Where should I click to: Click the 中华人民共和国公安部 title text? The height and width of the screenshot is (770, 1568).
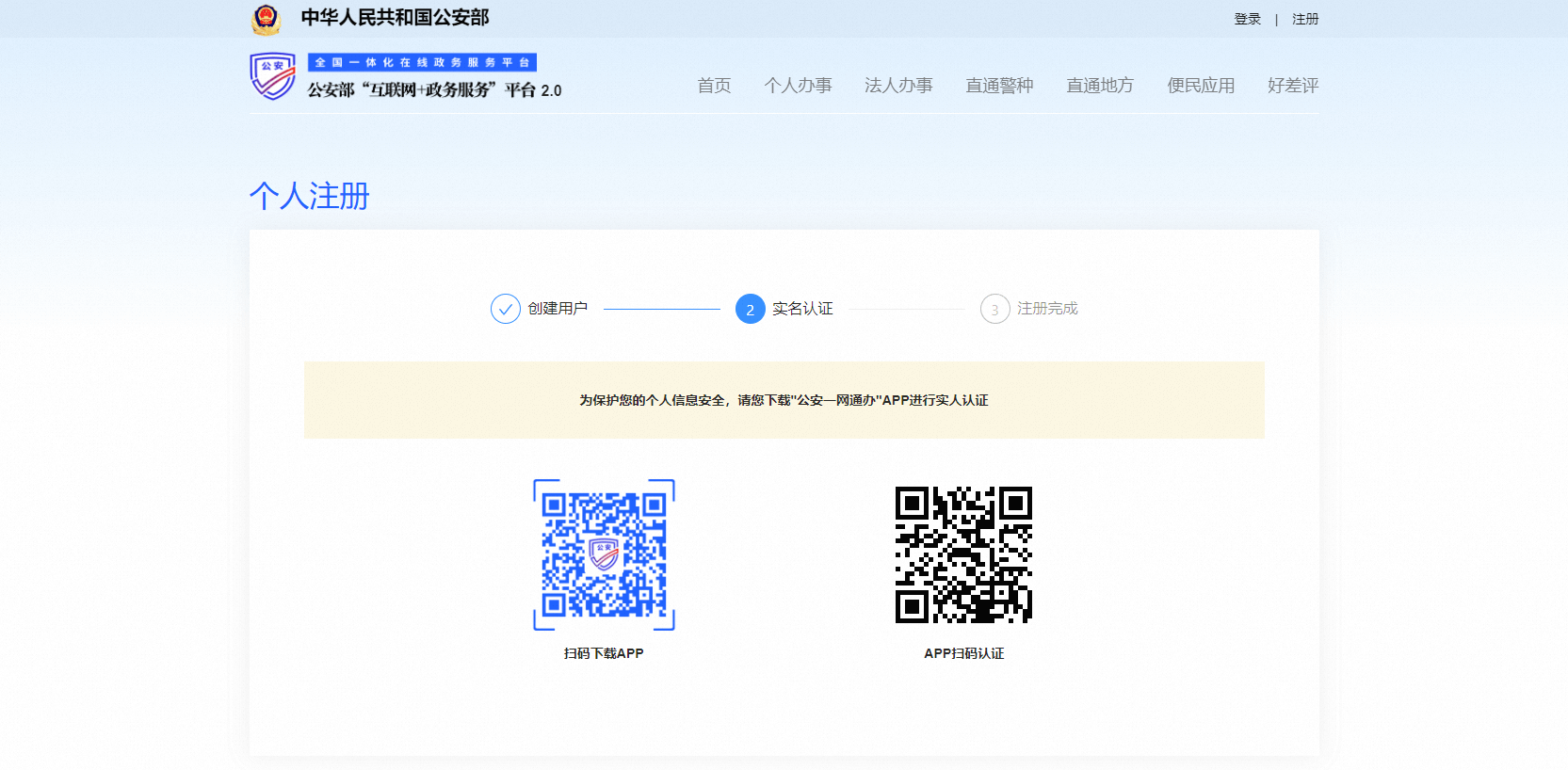[x=395, y=18]
